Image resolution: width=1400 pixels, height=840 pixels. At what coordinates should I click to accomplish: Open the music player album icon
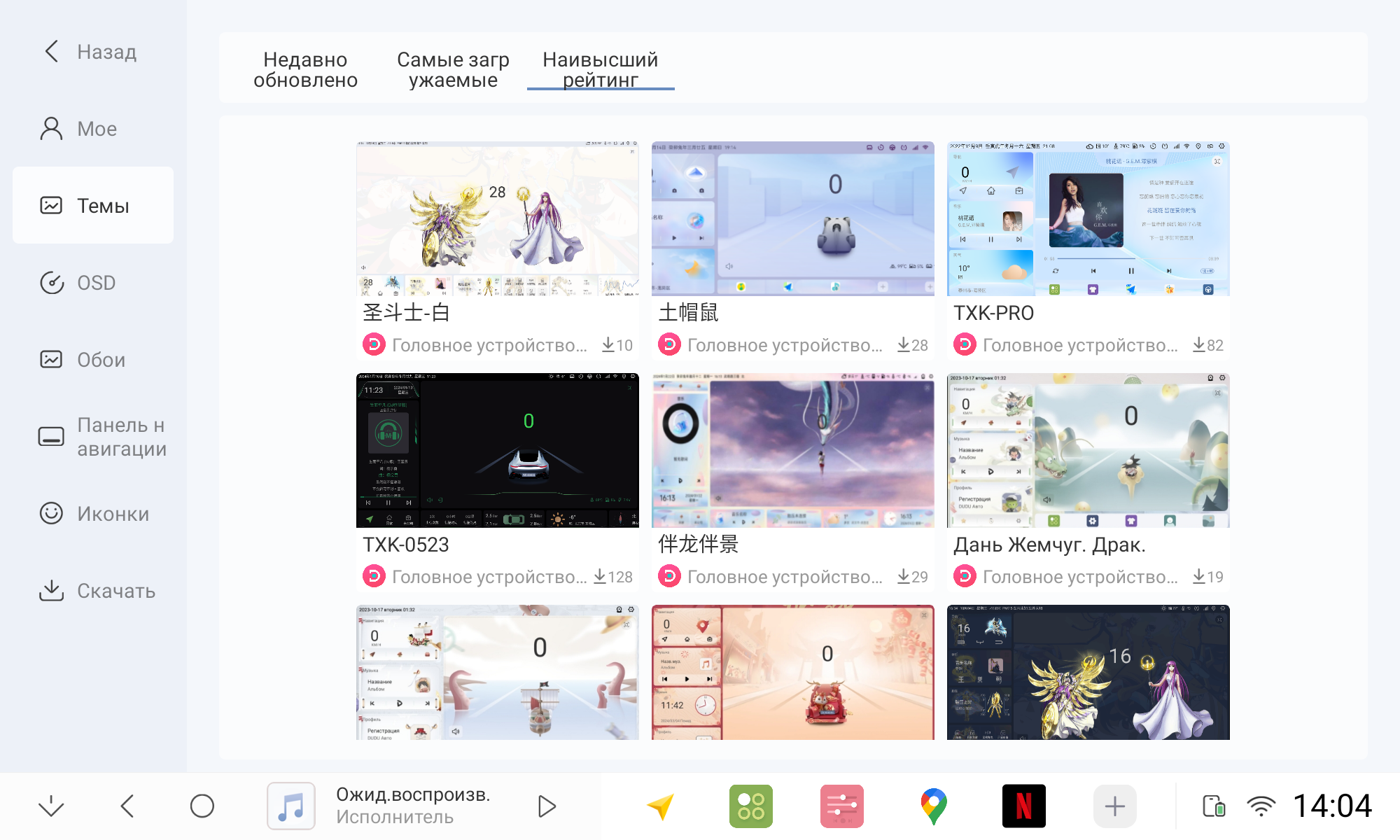(291, 806)
